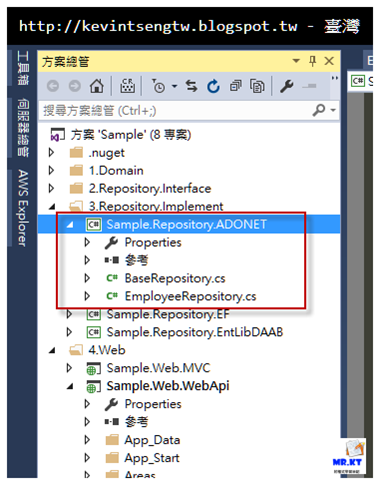This screenshot has height=485, width=380.
Task: Expand App_Data folder
Action: (x=87, y=440)
